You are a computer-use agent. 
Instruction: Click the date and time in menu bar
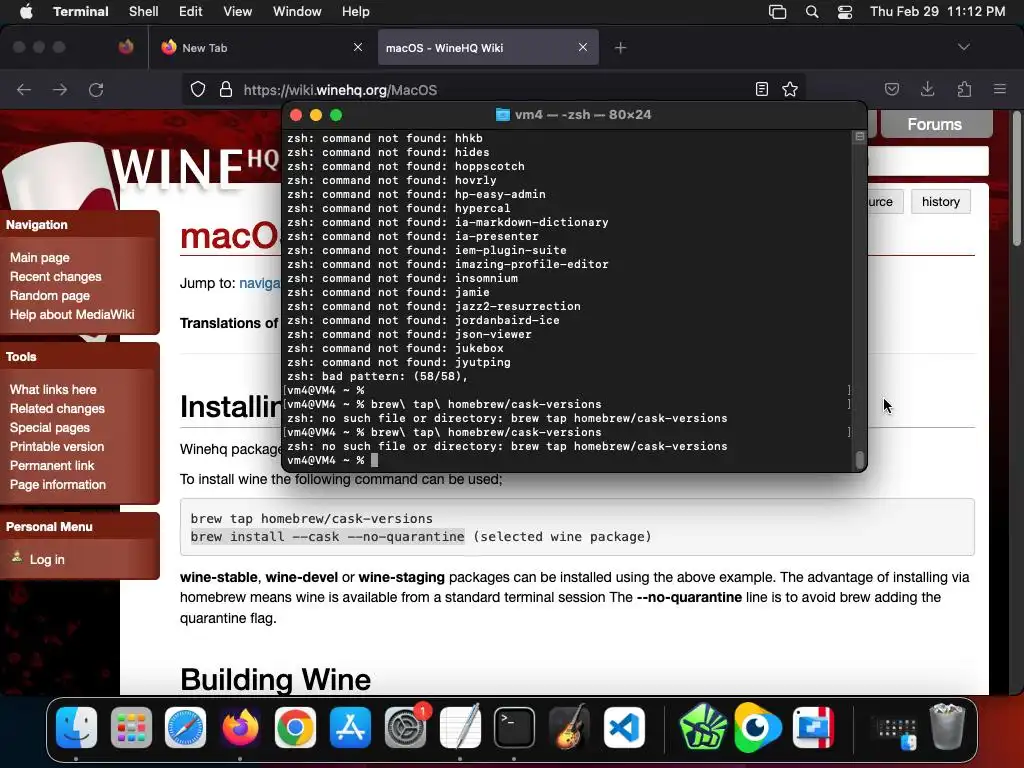(937, 12)
